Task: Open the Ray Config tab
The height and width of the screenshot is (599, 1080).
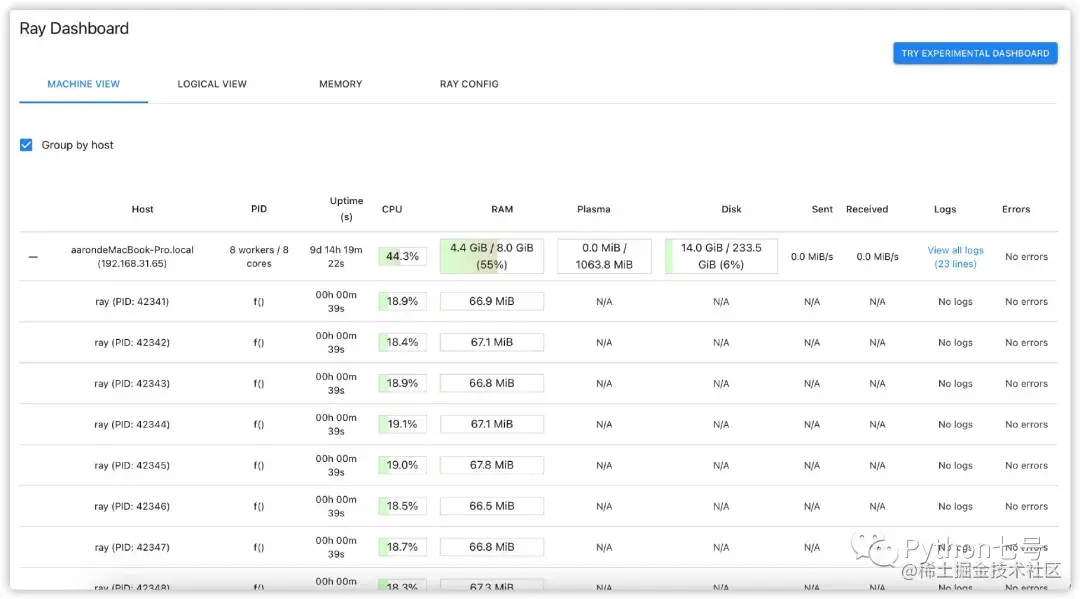Action: [x=469, y=84]
